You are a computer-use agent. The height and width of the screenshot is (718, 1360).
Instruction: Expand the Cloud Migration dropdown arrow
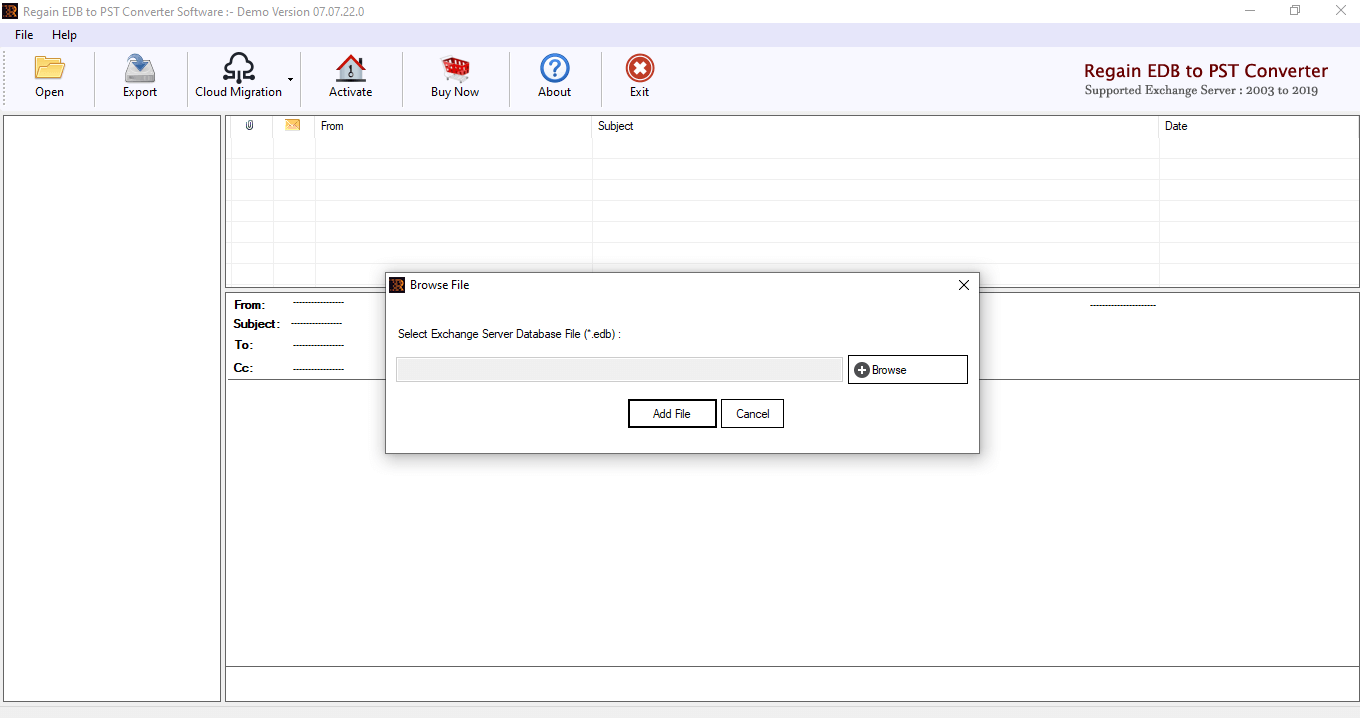[x=290, y=79]
